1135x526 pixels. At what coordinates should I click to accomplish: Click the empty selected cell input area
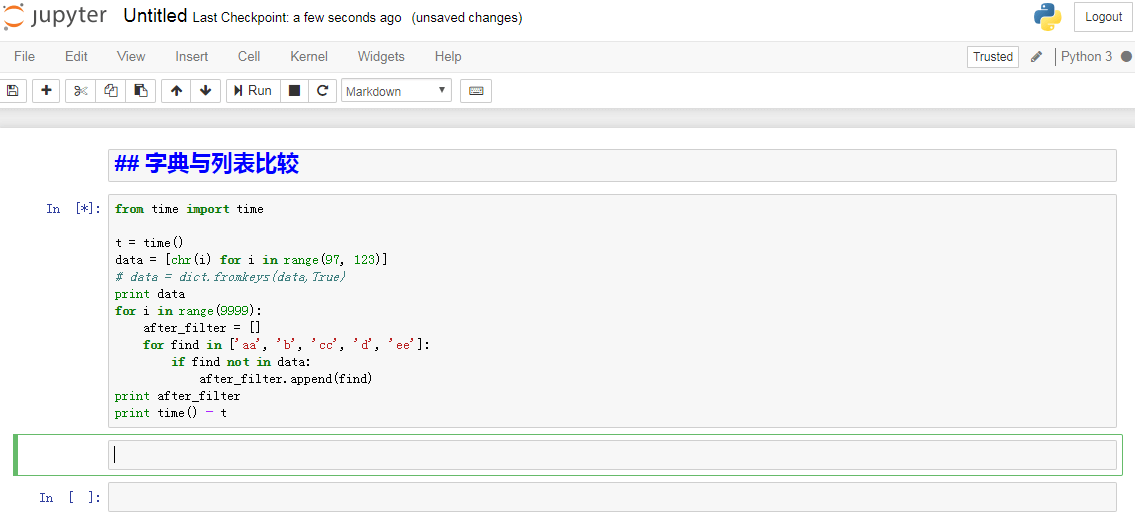pyautogui.click(x=612, y=454)
